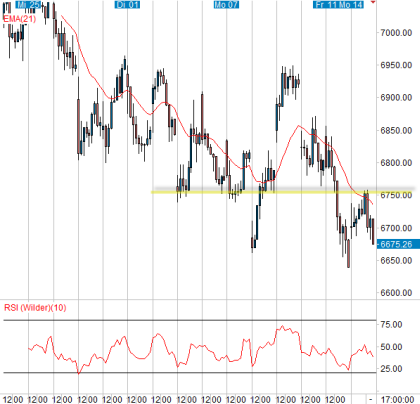Click the 6800.00 price axis label
The width and height of the screenshot is (420, 404).
[396, 163]
